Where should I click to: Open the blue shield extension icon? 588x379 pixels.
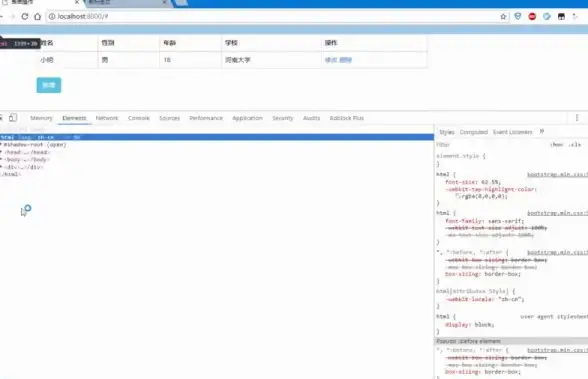click(518, 16)
